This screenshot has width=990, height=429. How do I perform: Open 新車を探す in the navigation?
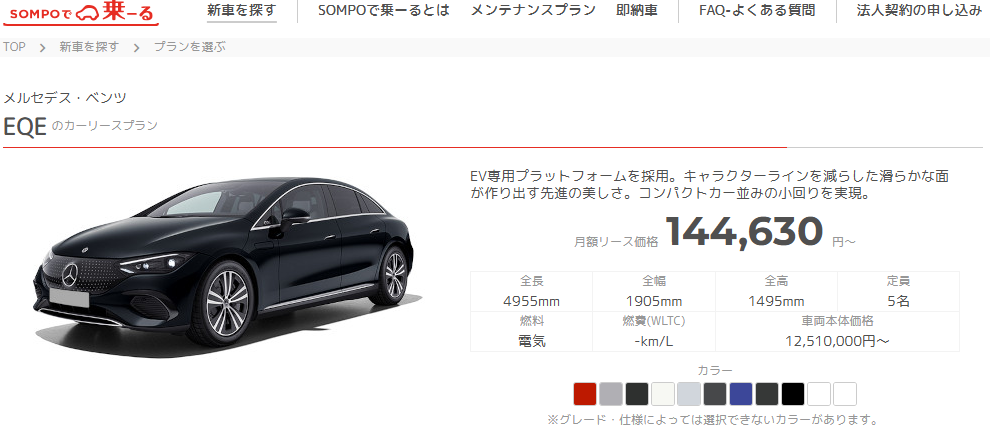(242, 10)
